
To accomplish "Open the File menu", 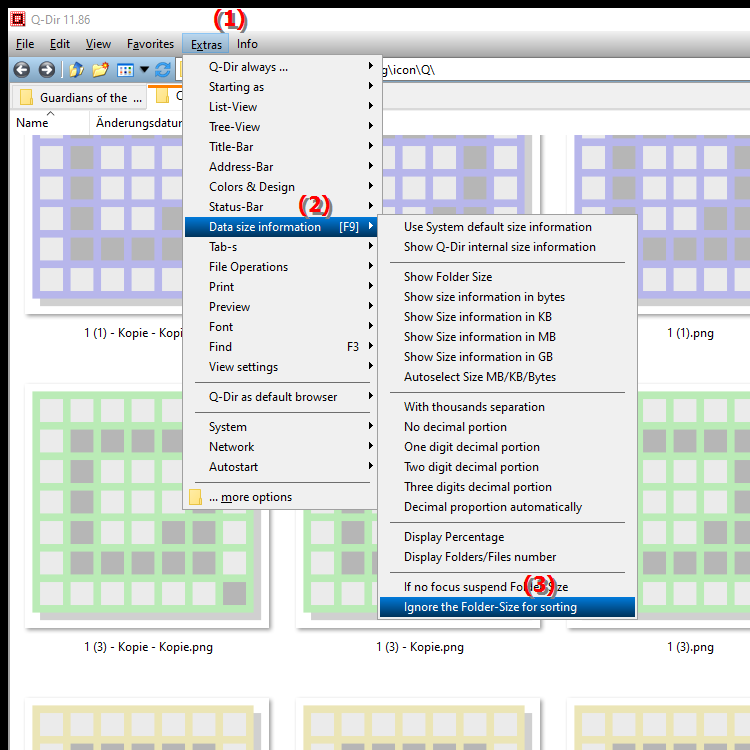I will (x=25, y=44).
